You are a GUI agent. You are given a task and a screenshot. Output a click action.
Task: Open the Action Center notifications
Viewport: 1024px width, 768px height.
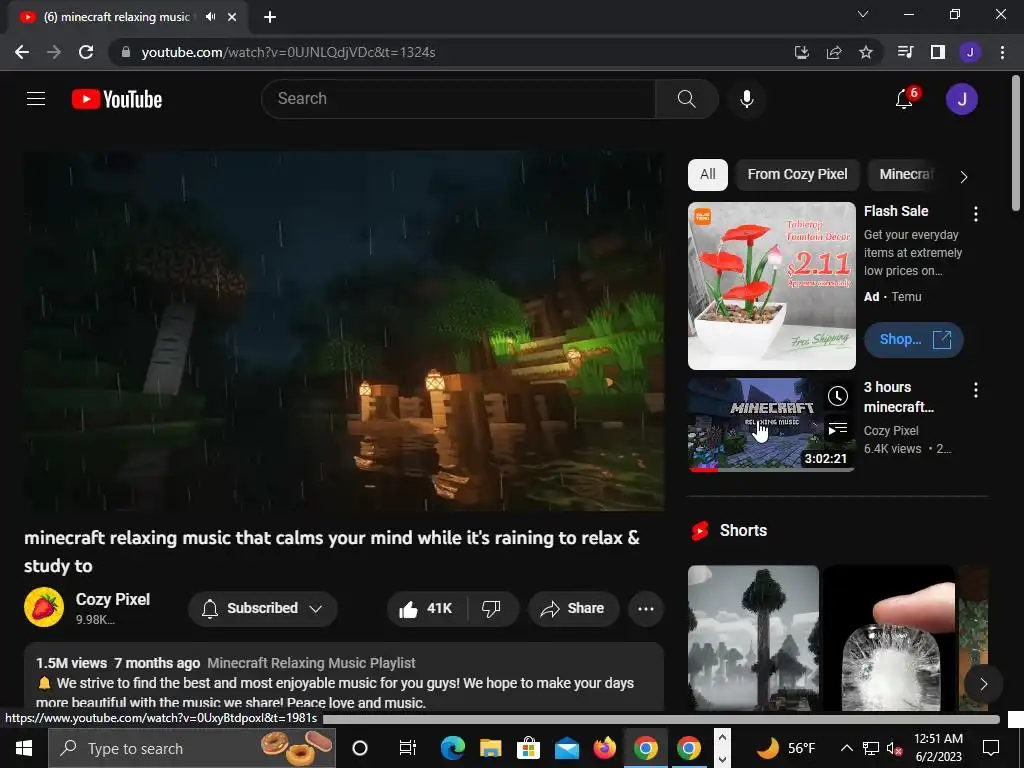pos(991,748)
